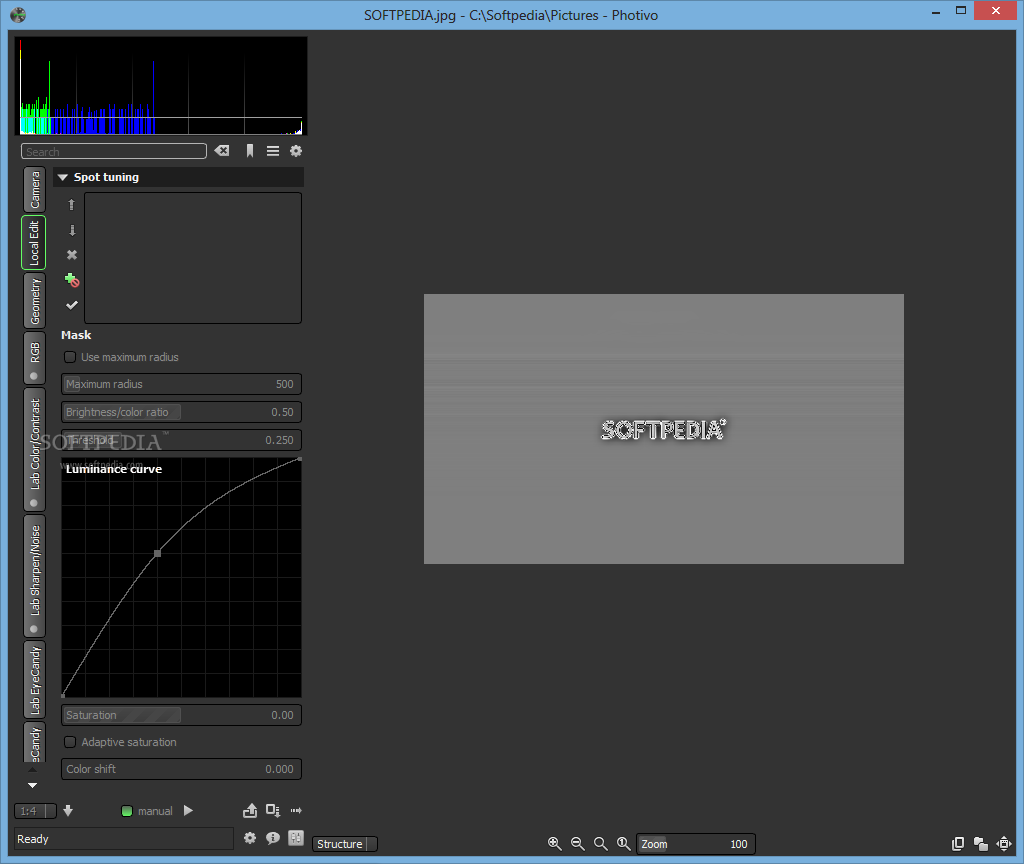Viewport: 1024px width, 864px height.
Task: Open settings gear in the bottom bar
Action: [249, 838]
